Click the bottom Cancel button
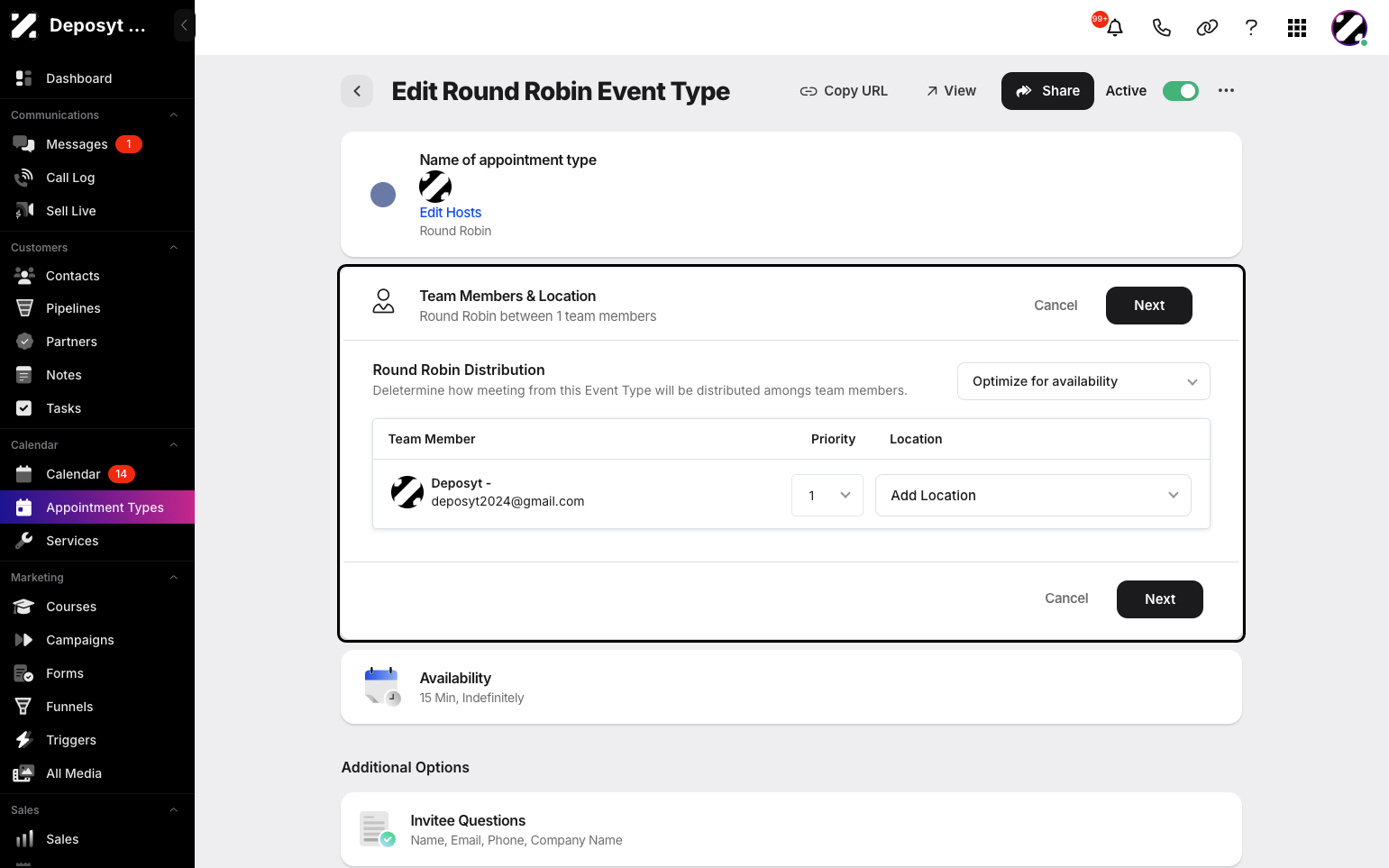 pos(1066,598)
